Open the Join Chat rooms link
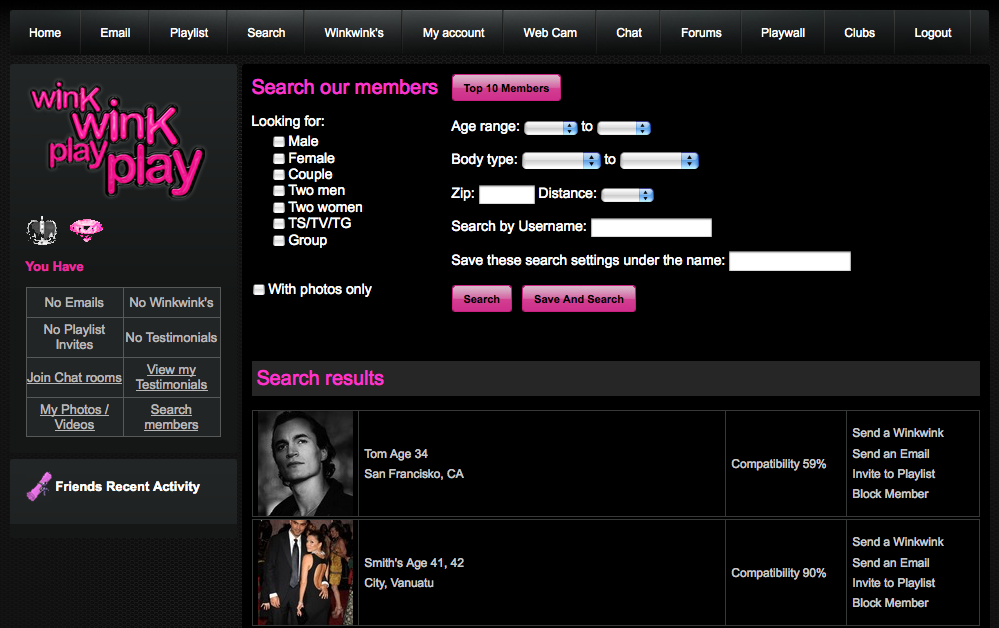 74,378
